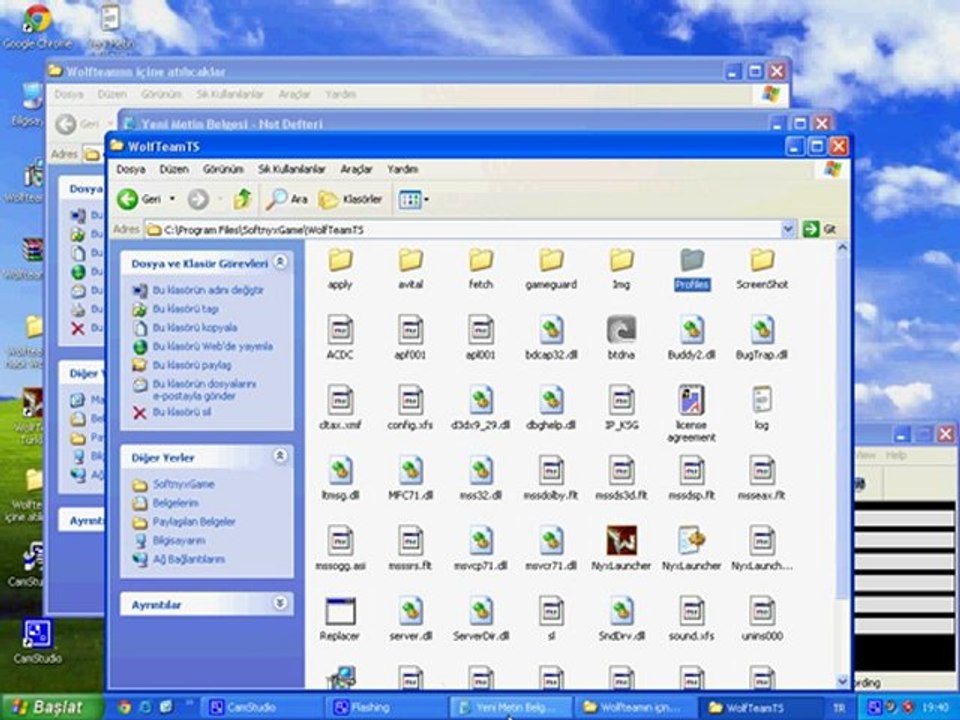
Task: Open the Yardım menu in WolfTeamTS
Action: 402,169
